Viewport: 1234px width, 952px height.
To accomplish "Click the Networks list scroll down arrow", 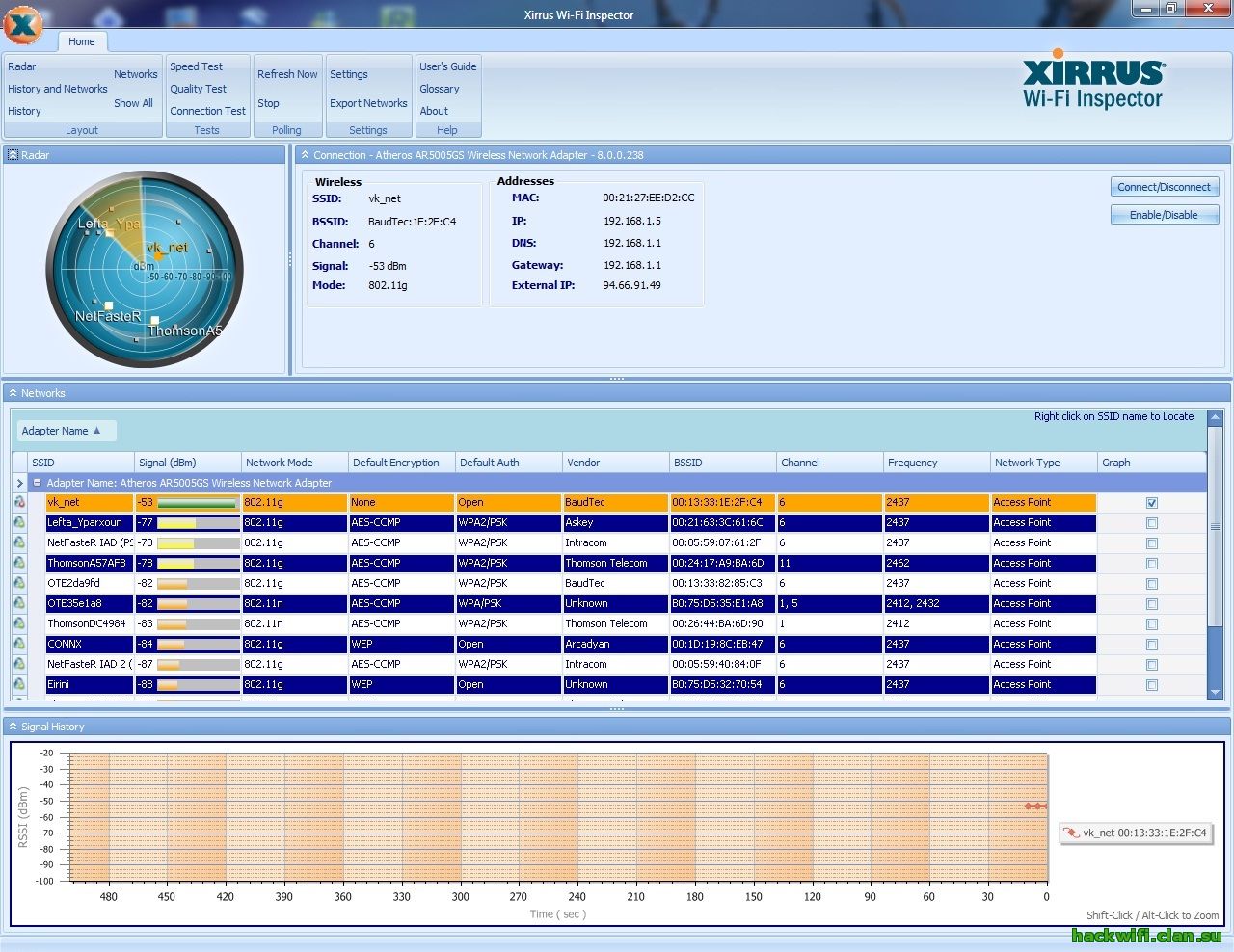I will 1215,693.
